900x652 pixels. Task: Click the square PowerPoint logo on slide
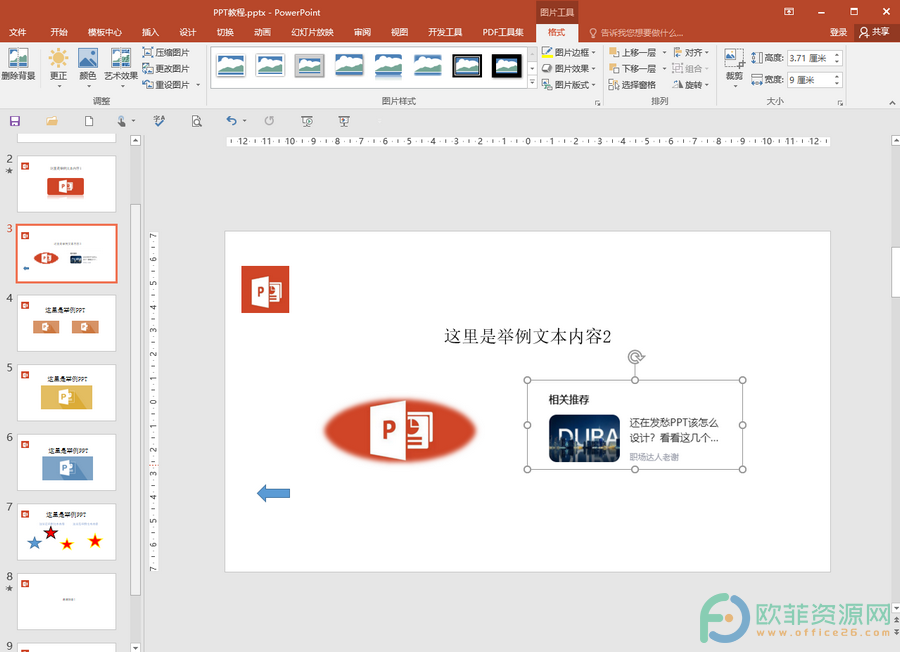click(x=265, y=289)
